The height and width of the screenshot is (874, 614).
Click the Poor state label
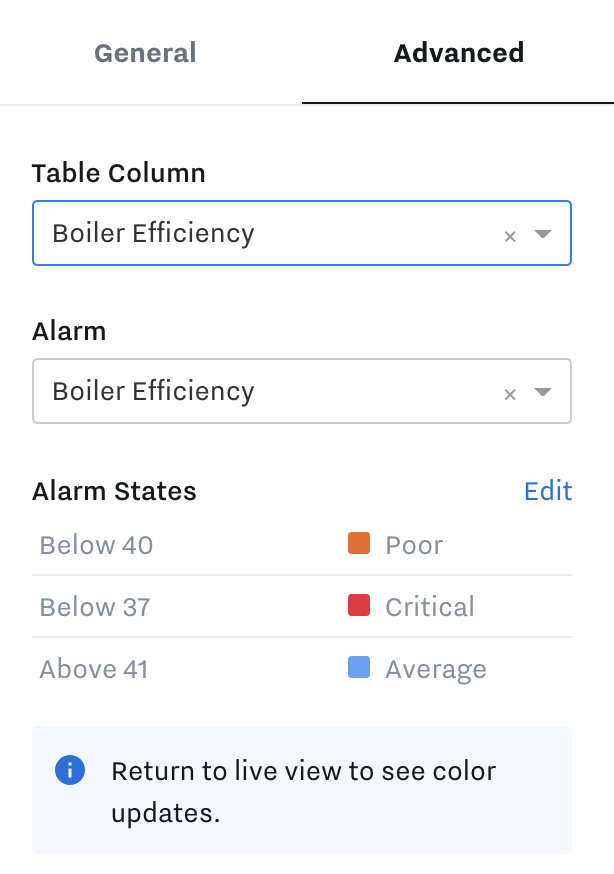point(414,545)
